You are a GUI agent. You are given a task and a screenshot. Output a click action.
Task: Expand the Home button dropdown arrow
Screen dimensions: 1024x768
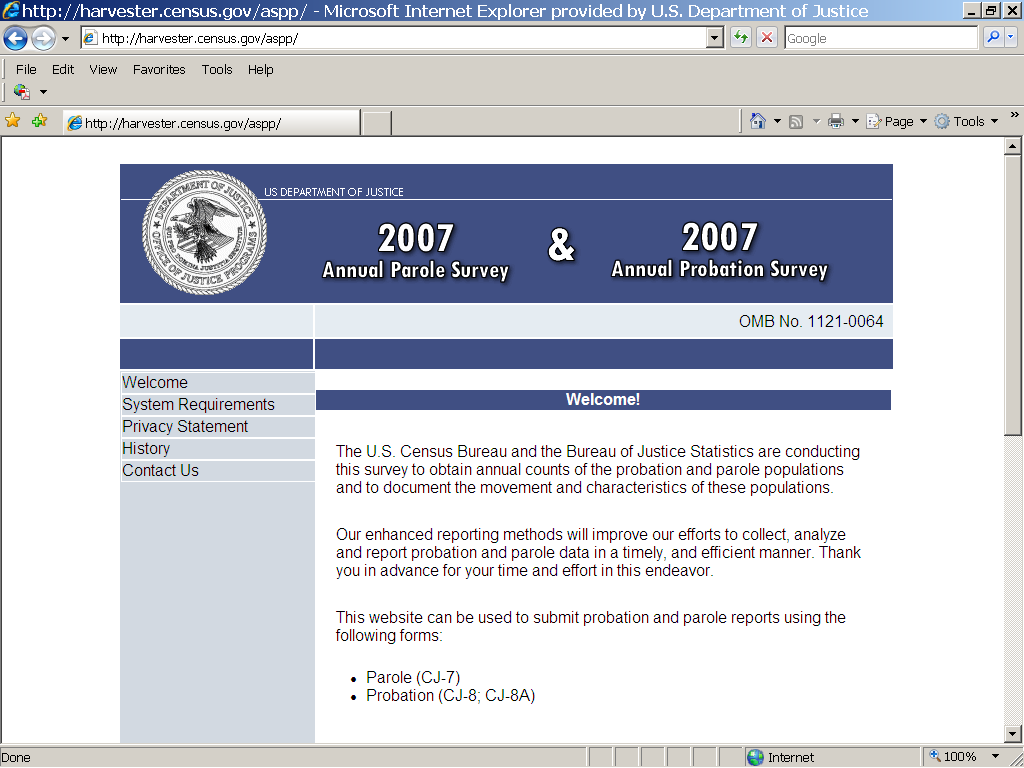click(x=777, y=121)
